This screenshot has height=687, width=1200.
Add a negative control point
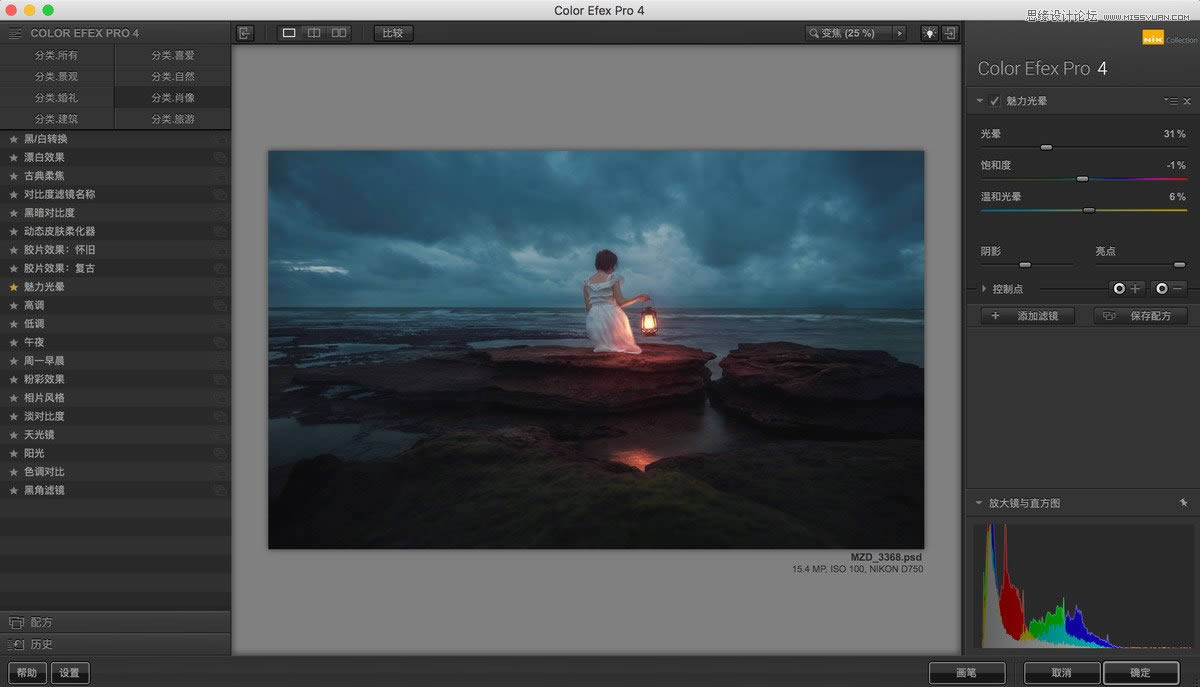[1169, 288]
